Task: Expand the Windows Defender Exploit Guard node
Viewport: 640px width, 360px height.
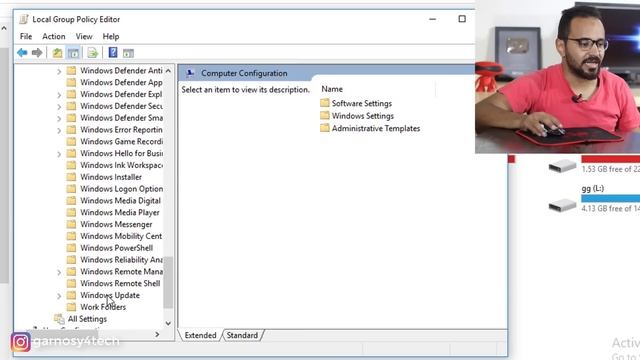Action: point(59,95)
